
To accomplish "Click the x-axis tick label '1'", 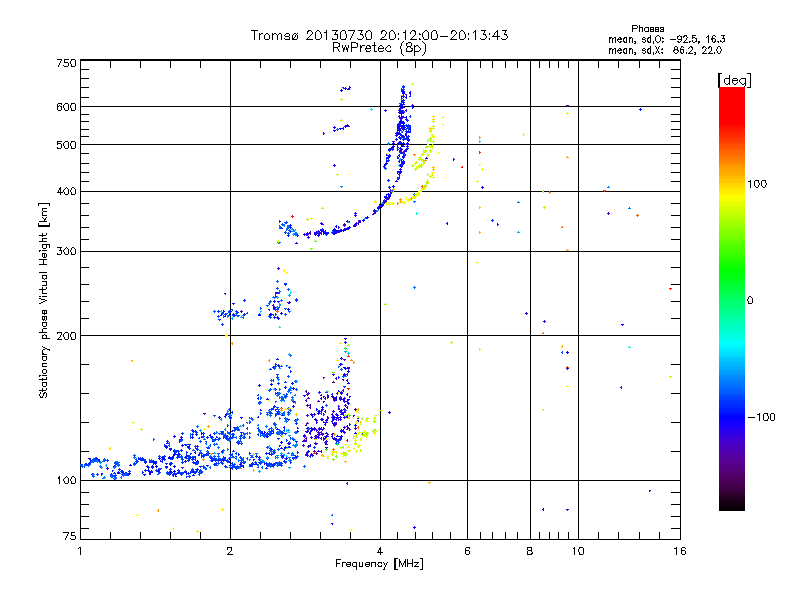I will [x=80, y=551].
